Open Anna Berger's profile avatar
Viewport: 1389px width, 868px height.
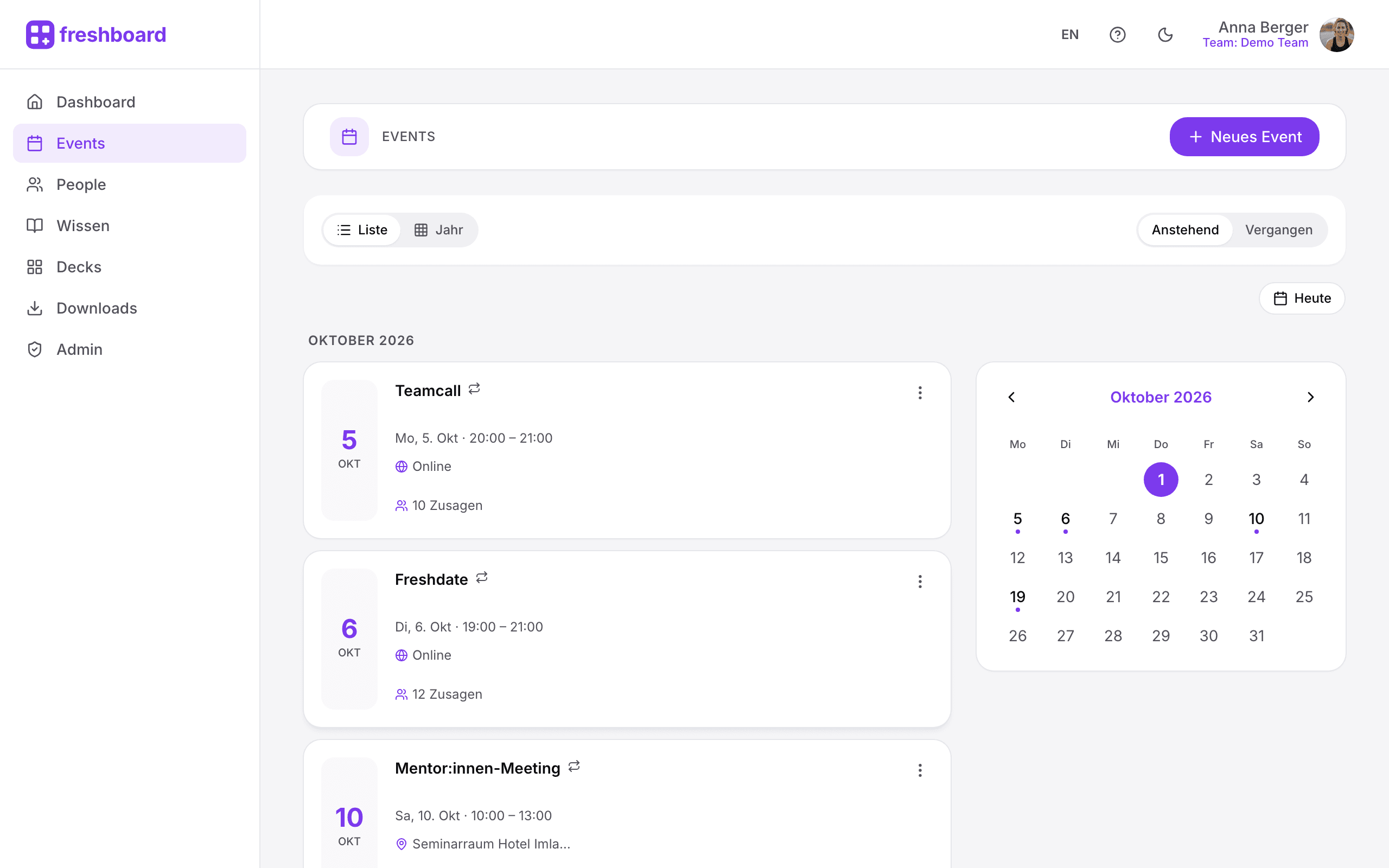tap(1336, 34)
